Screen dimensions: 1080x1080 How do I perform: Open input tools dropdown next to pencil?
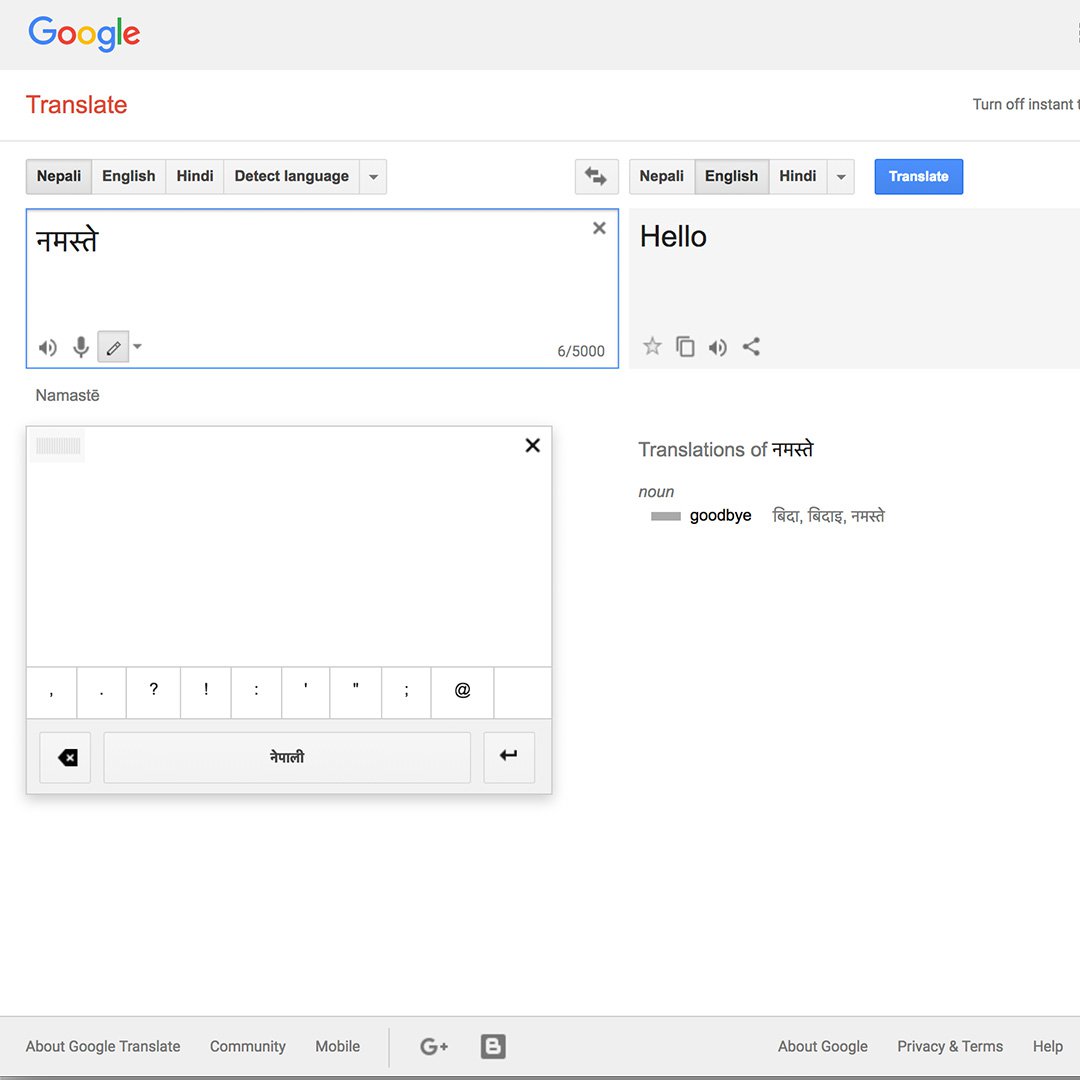pos(138,346)
